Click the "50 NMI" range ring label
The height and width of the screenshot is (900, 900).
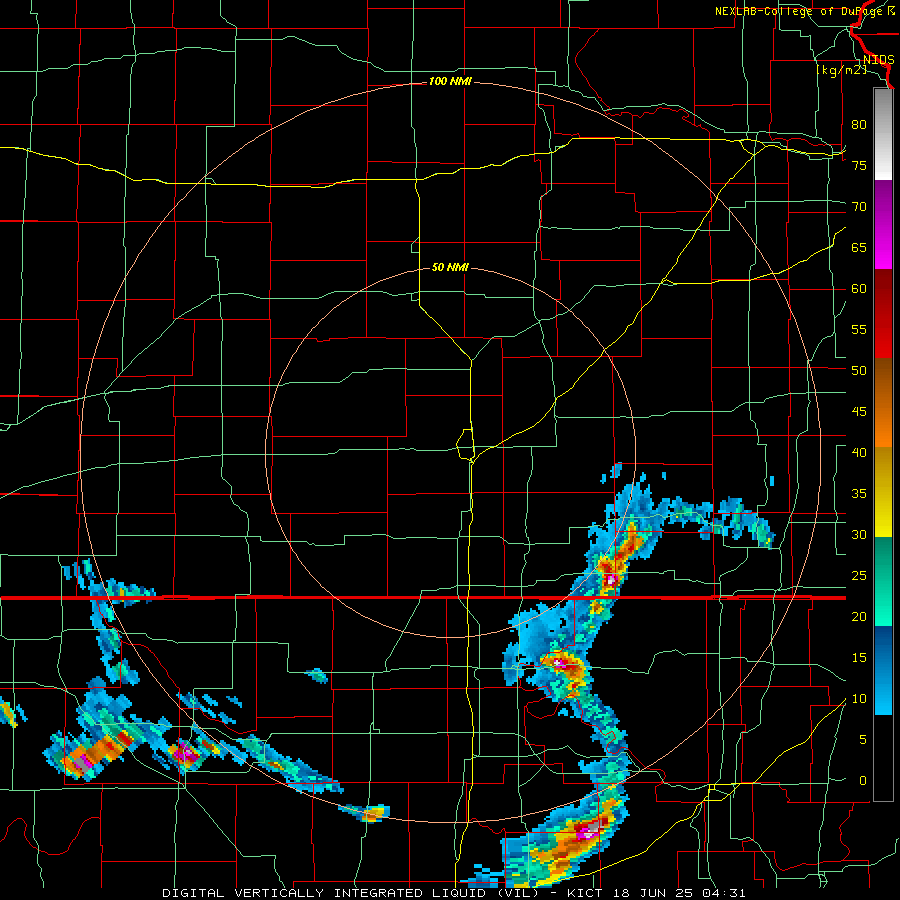pos(450,267)
